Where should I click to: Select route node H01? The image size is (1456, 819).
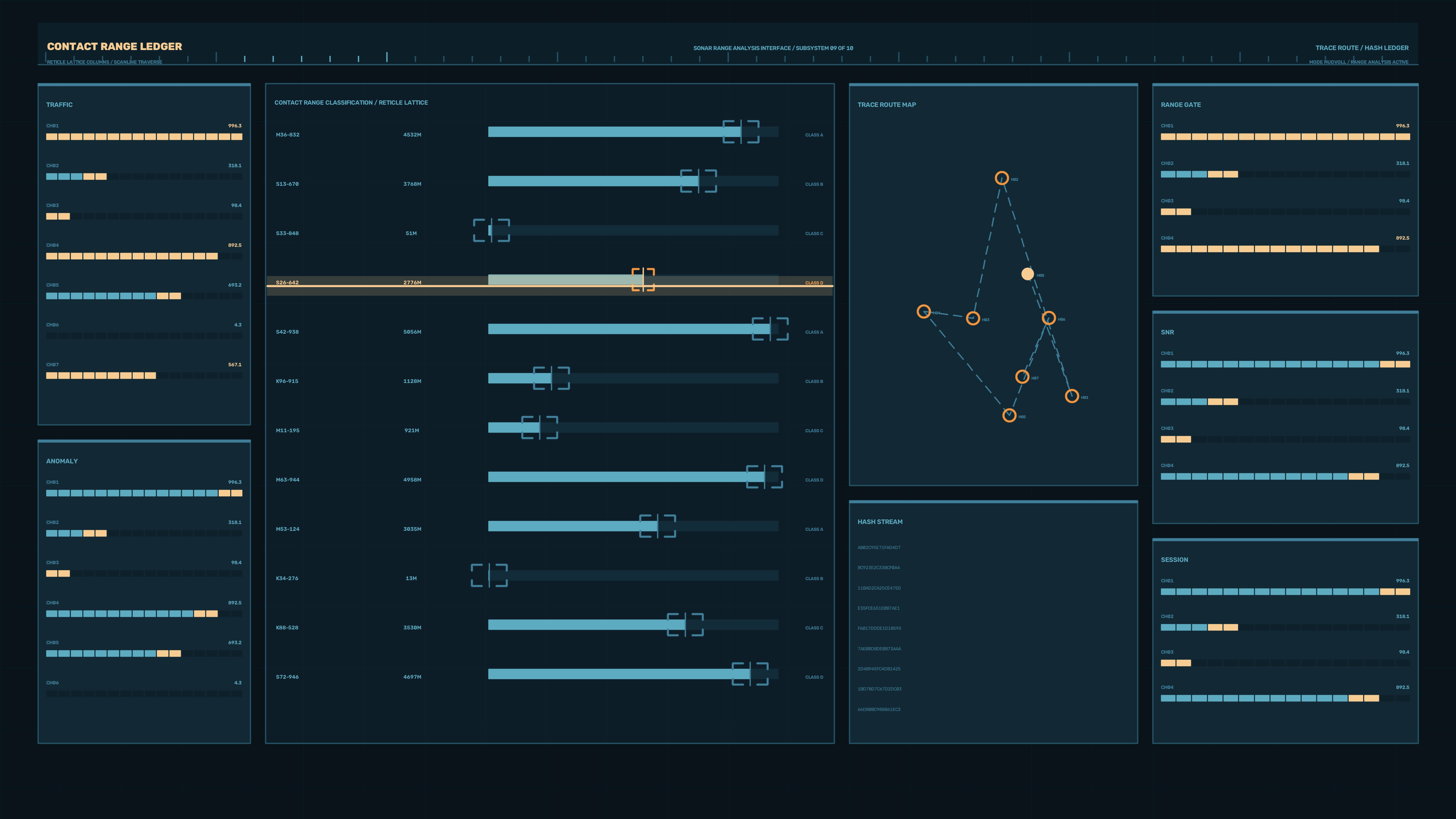pyautogui.click(x=1072, y=396)
